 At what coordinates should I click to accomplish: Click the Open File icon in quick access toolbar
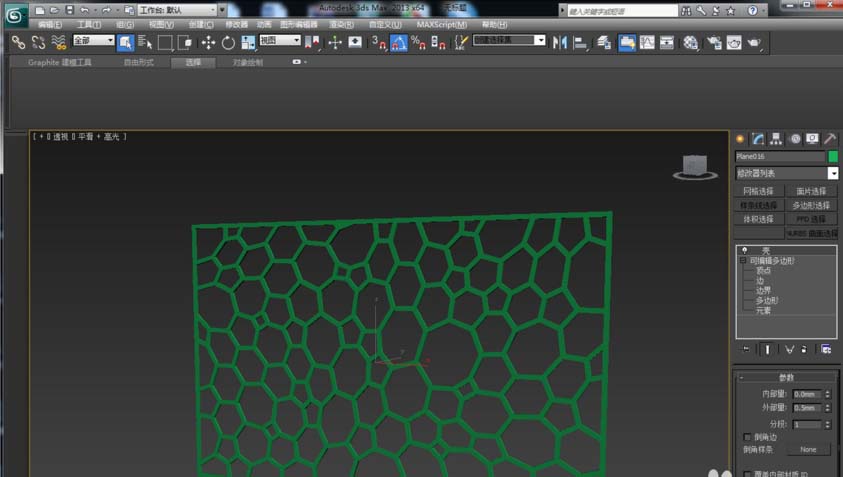pyautogui.click(x=55, y=10)
